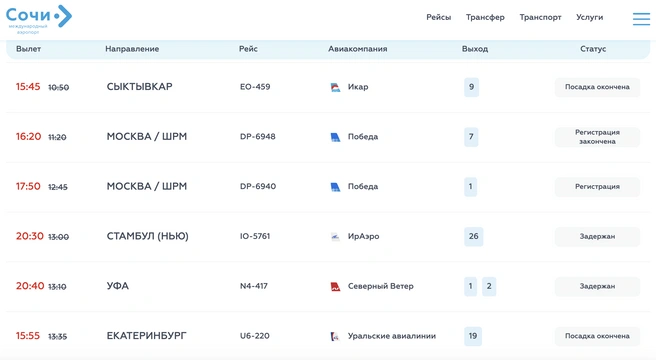Screen dimensions: 656x360
Task: Click Задержан status for IO-5761
Action: [x=597, y=237]
